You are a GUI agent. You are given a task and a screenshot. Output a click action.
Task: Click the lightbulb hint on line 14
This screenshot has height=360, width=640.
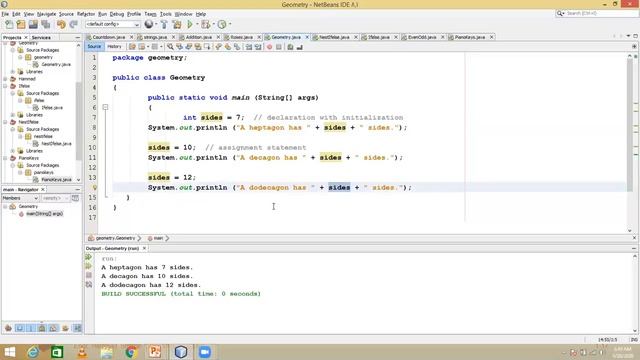95,188
